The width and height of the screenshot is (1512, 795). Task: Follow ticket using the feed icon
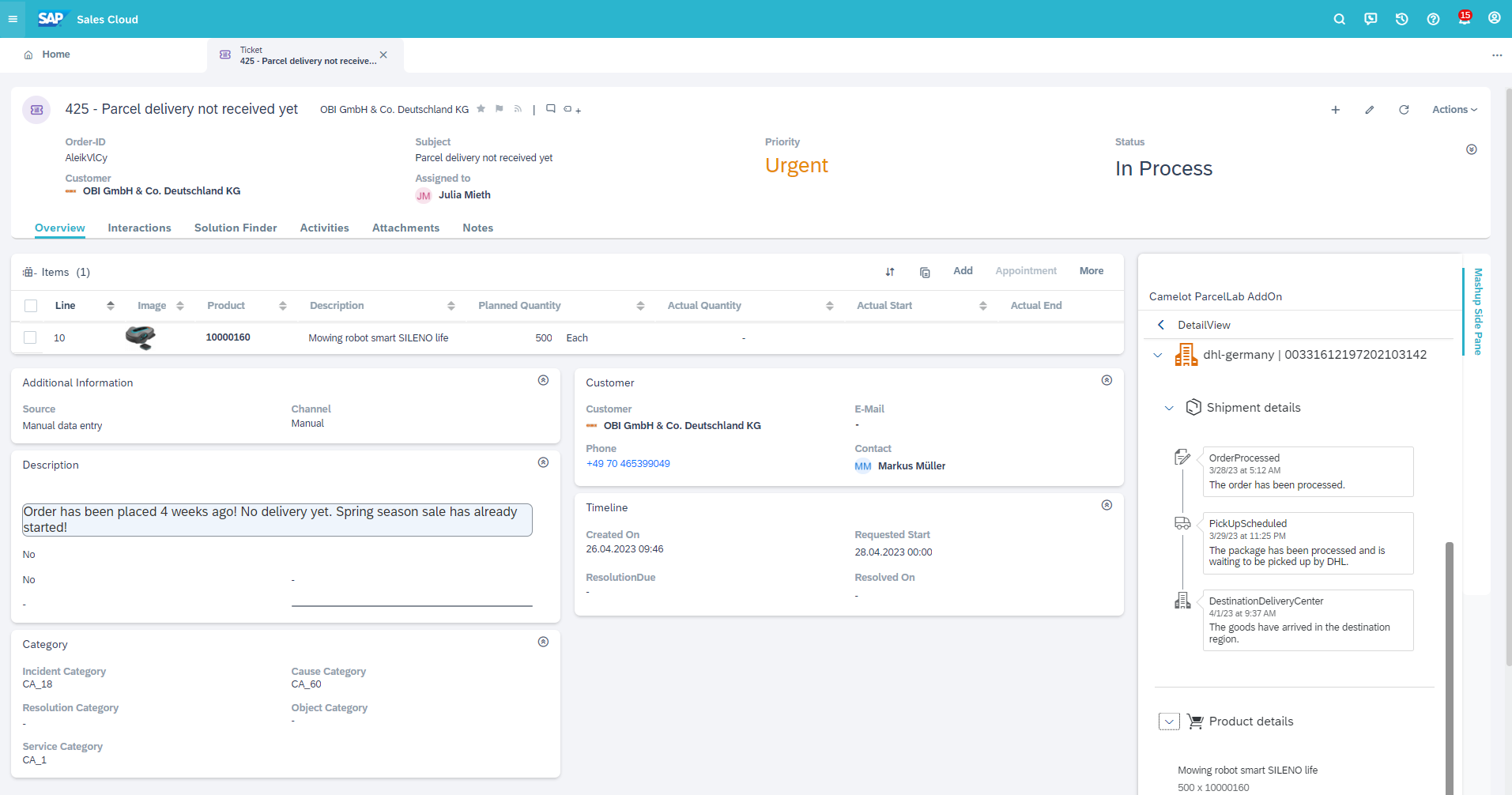(518, 109)
